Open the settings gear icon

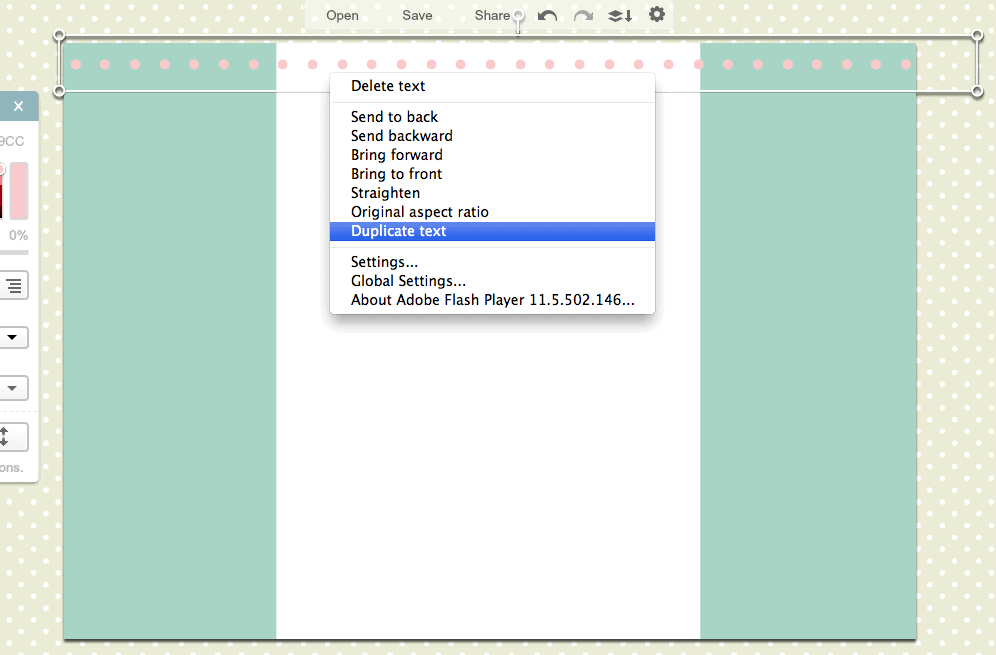657,14
